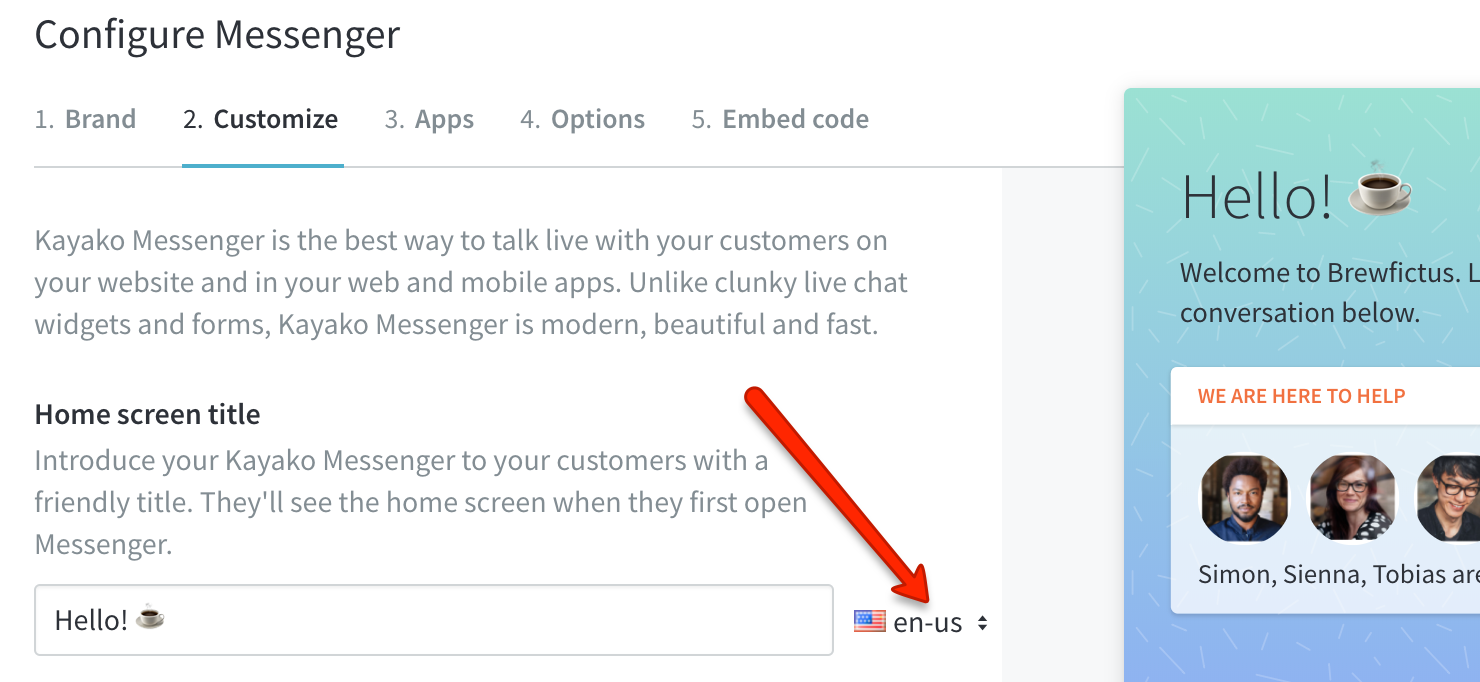Click the "WE ARE HERE TO HELP" card header
This screenshot has width=1480, height=682.
coord(1301,396)
